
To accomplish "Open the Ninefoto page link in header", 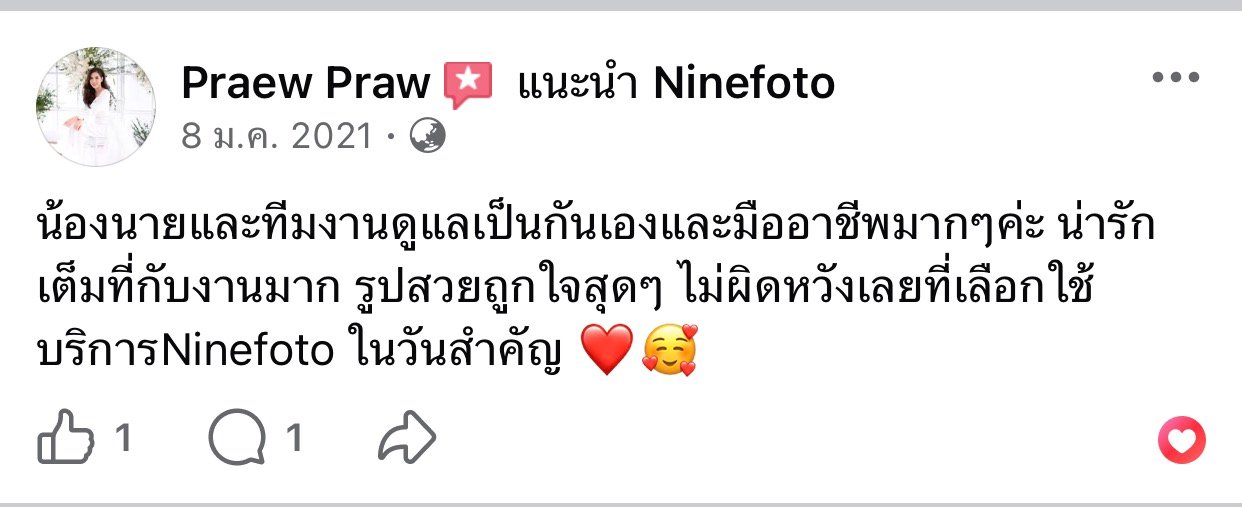I will click(744, 84).
